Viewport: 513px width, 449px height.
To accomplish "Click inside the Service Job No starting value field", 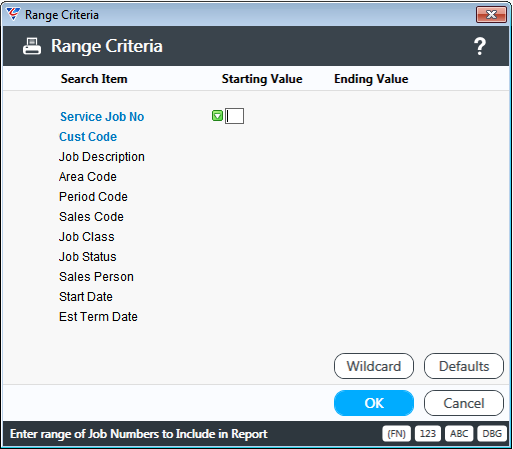I will pos(234,116).
